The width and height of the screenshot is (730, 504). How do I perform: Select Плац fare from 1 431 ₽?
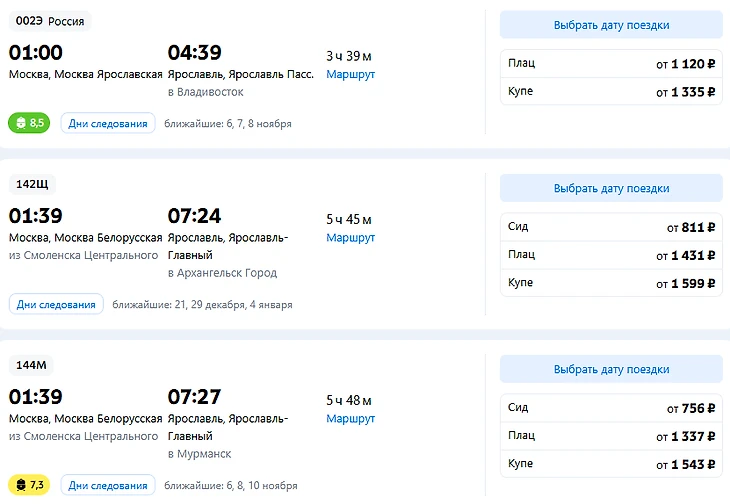coord(611,255)
